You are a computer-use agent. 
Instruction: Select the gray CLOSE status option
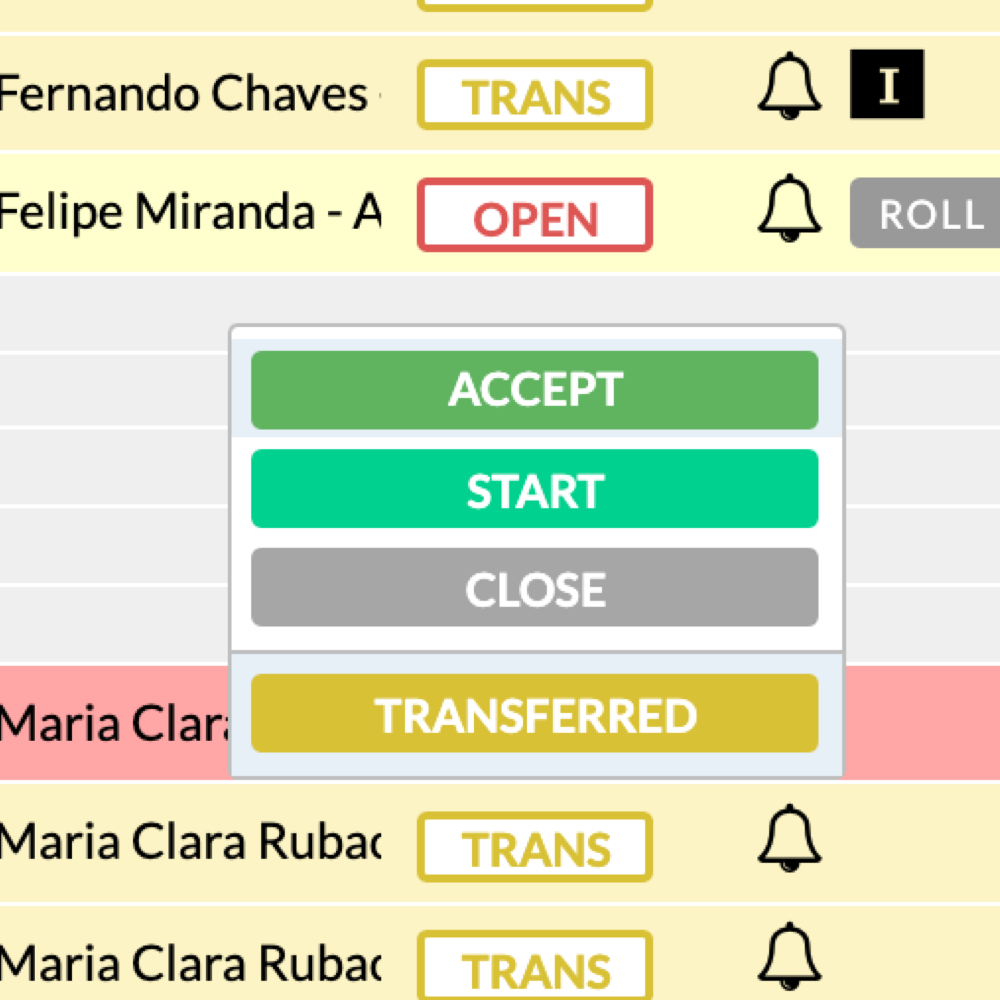point(535,588)
